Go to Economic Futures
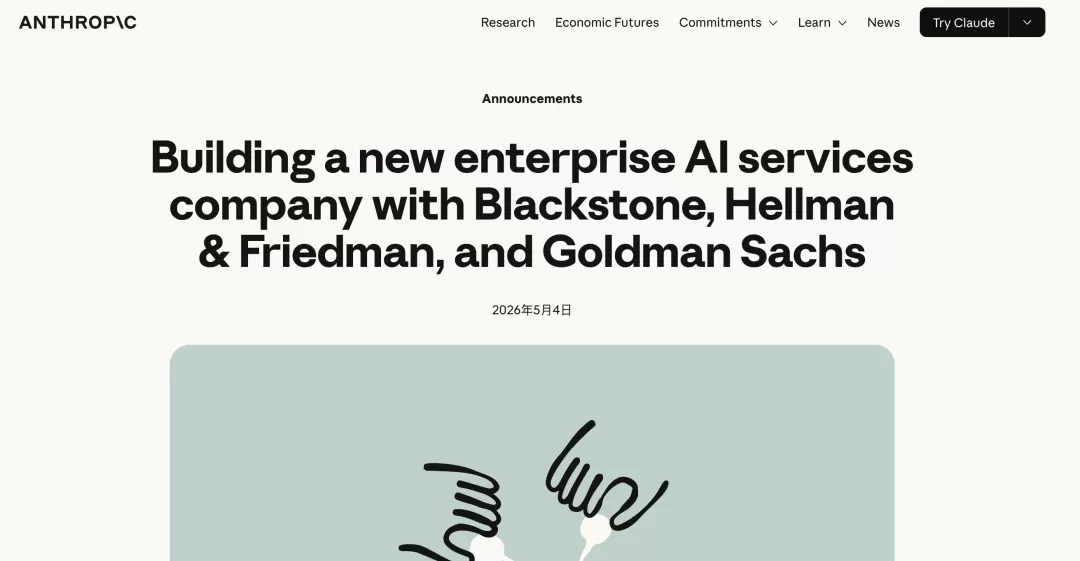The image size is (1080, 561). pos(607,23)
